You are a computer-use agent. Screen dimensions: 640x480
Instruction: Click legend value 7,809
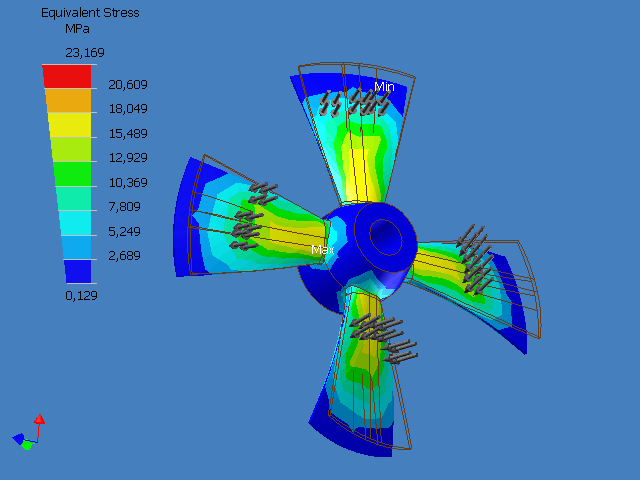[124, 207]
